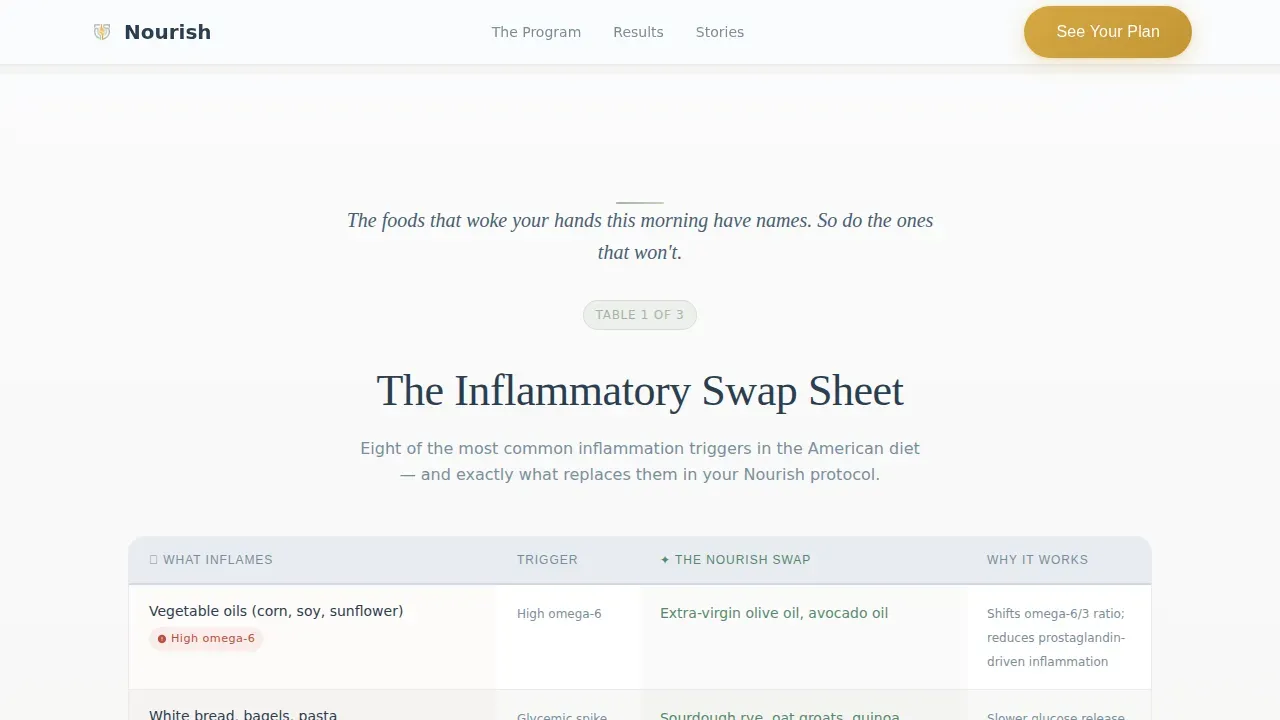Click the italic quote about foods

click(640, 236)
